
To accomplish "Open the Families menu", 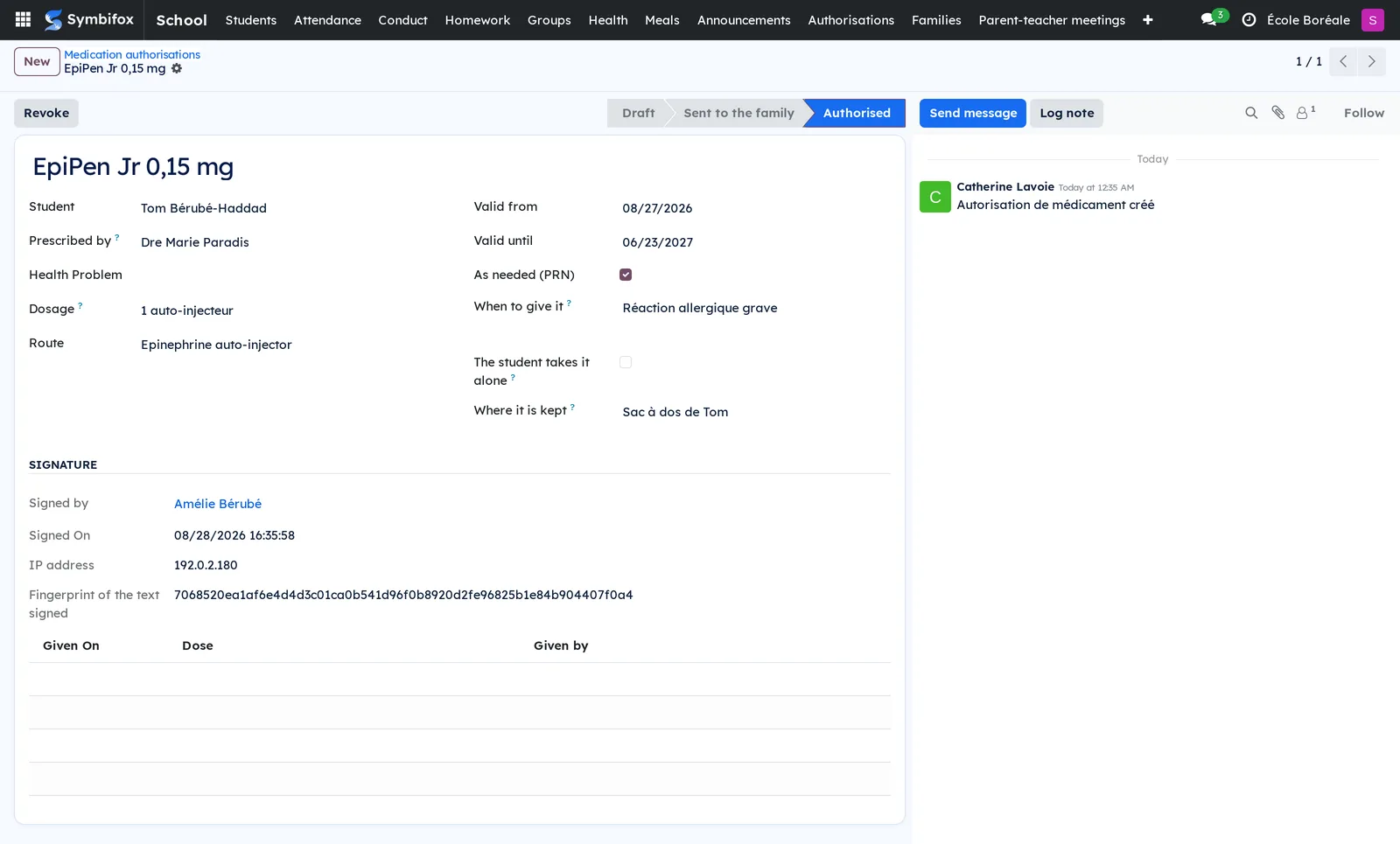I will click(936, 20).
